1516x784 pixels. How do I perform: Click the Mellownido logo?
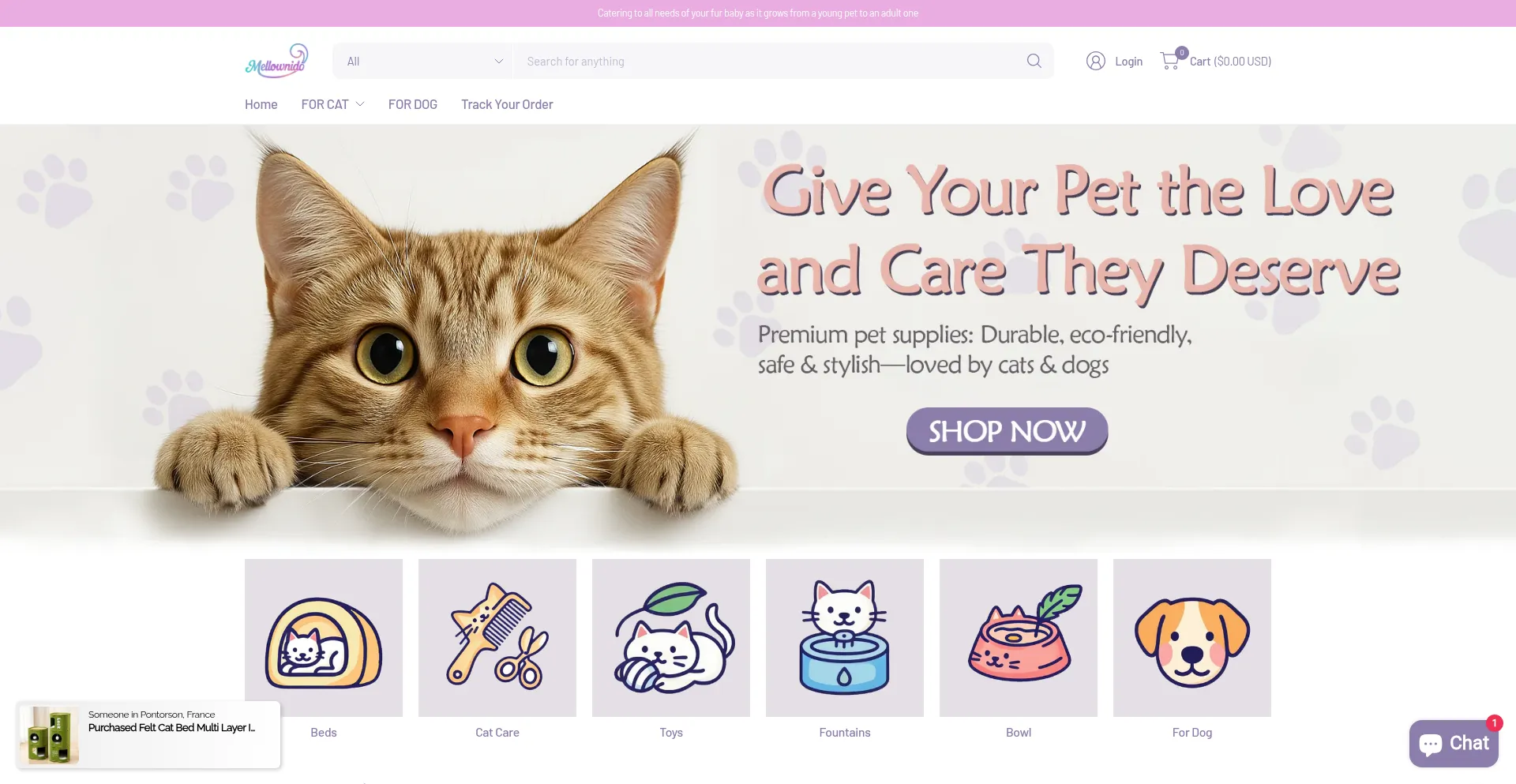(276, 61)
